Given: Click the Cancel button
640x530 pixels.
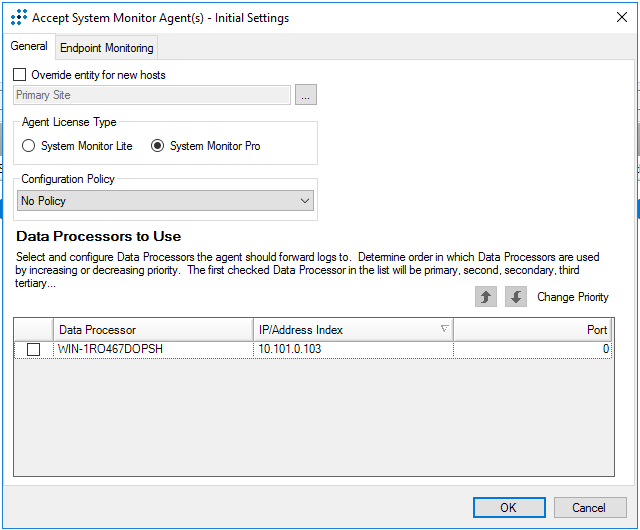Looking at the screenshot, I should (590, 507).
